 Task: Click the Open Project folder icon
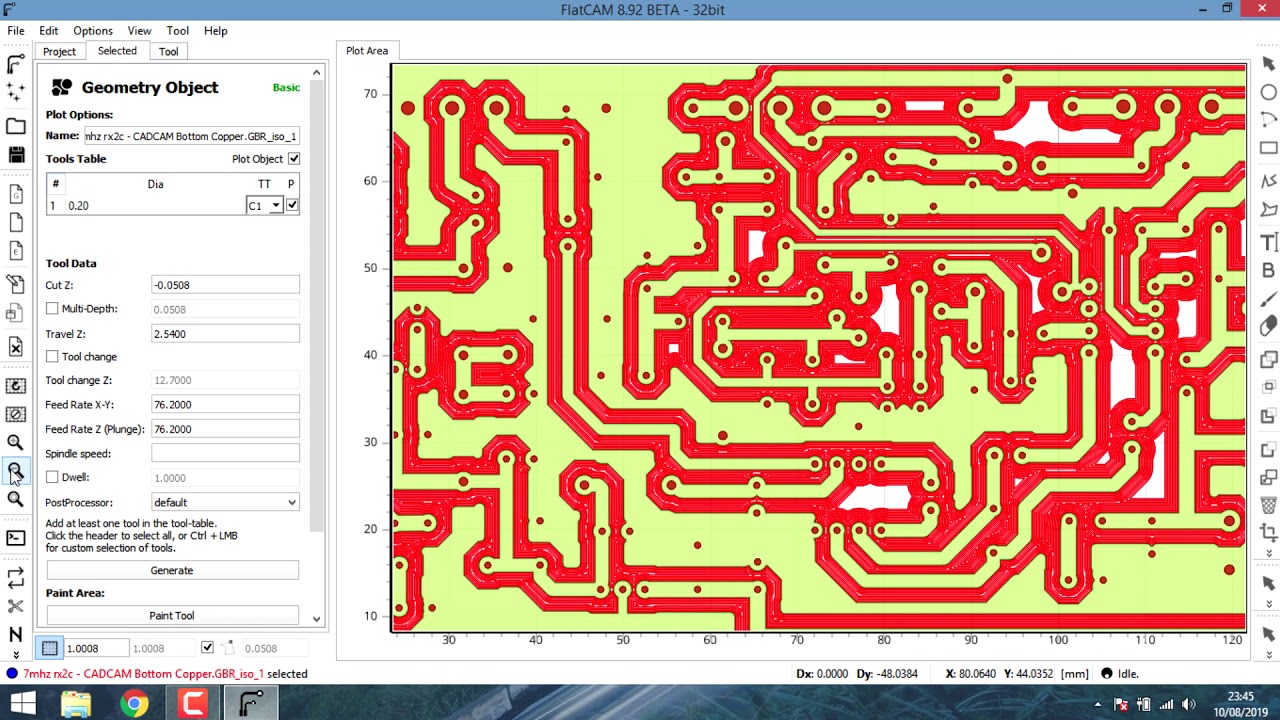coord(15,126)
